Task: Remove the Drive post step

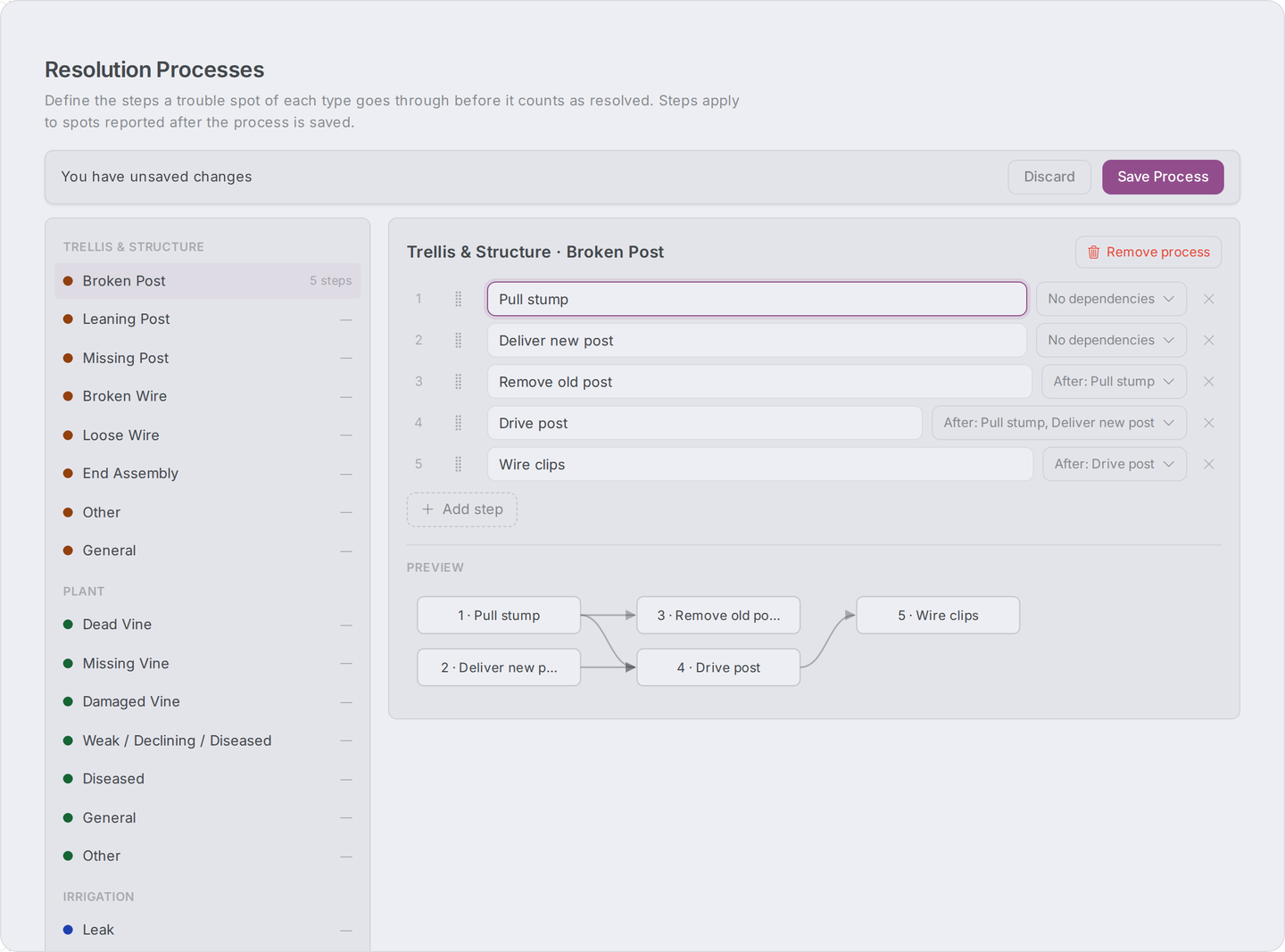Action: pyautogui.click(x=1208, y=423)
